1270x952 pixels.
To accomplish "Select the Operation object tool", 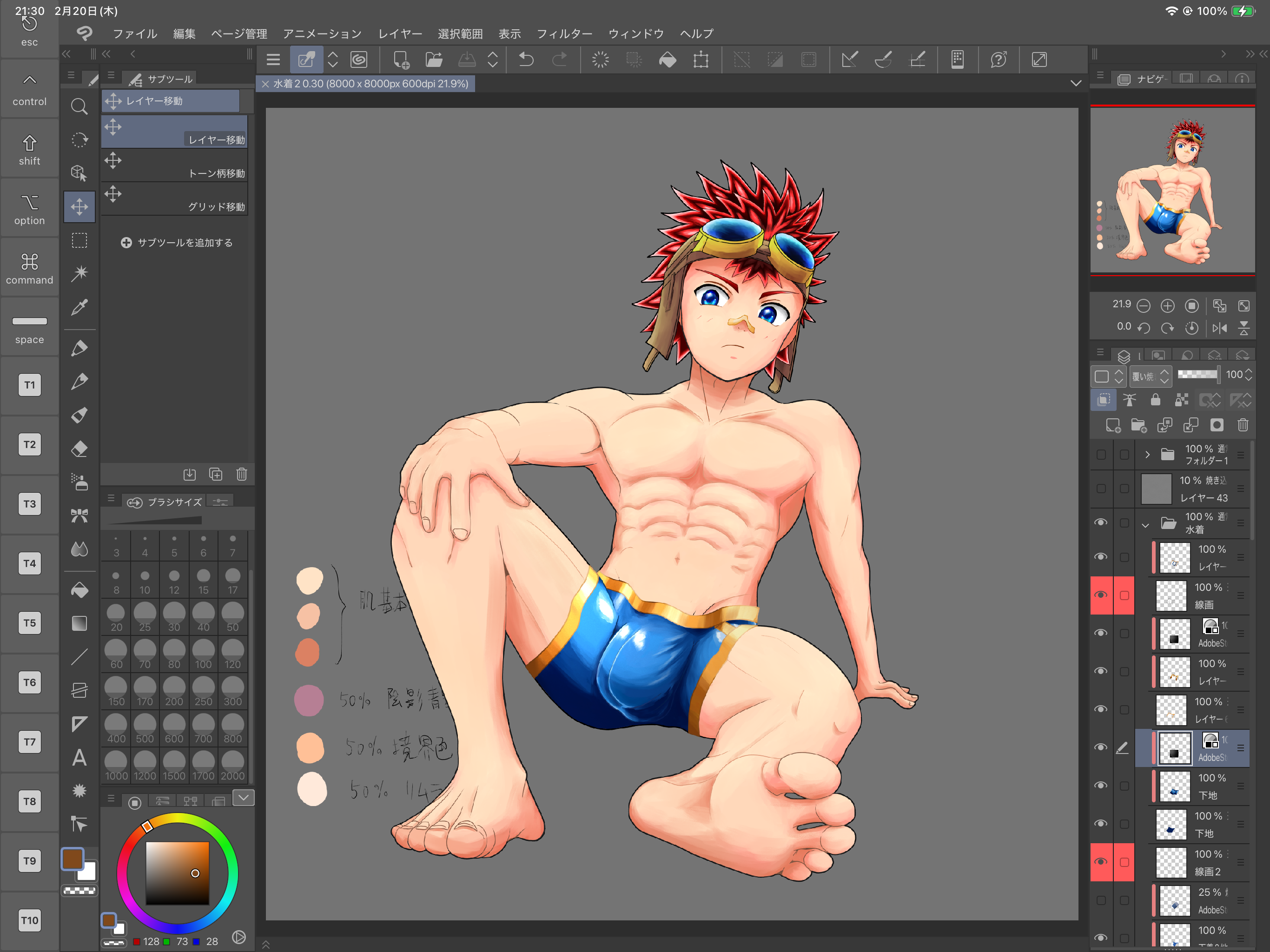I will click(x=79, y=173).
